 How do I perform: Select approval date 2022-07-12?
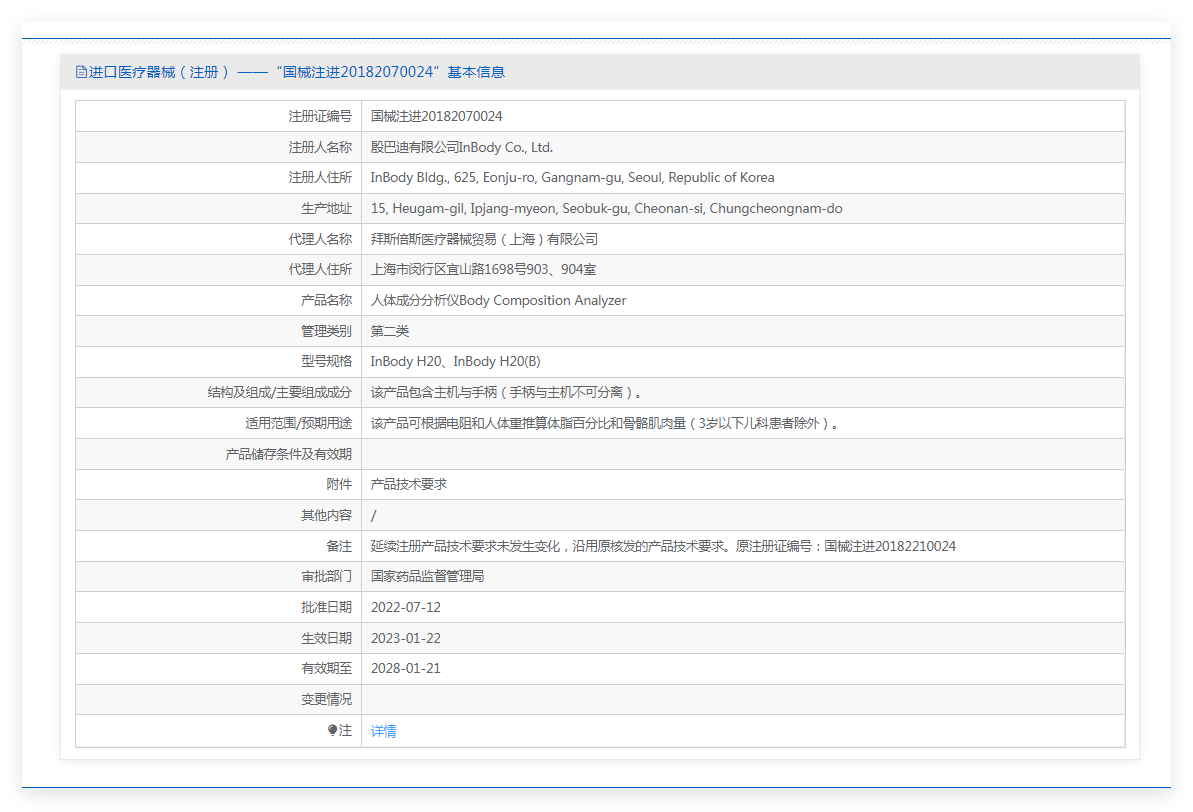pos(406,607)
